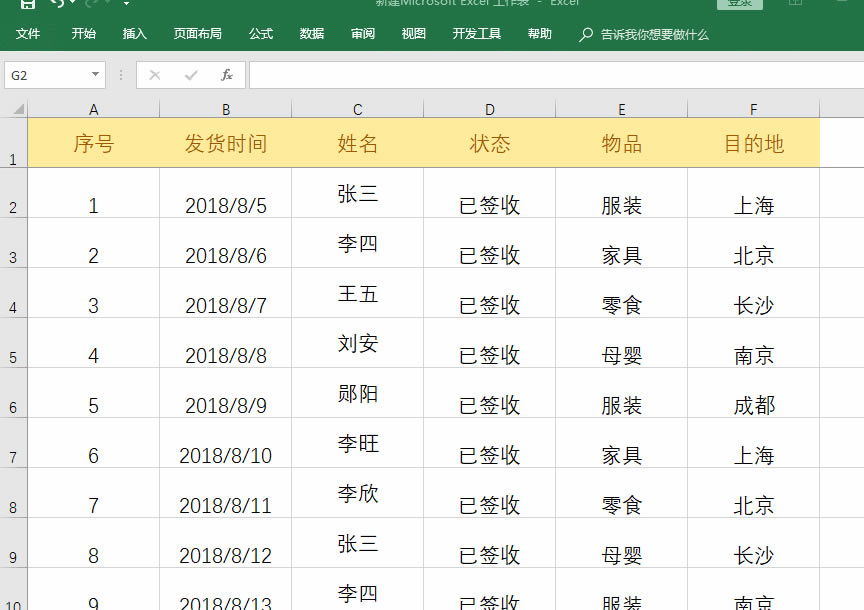Viewport: 864px width, 610px height.
Task: Click the Insert Function fx icon
Action: tap(227, 75)
